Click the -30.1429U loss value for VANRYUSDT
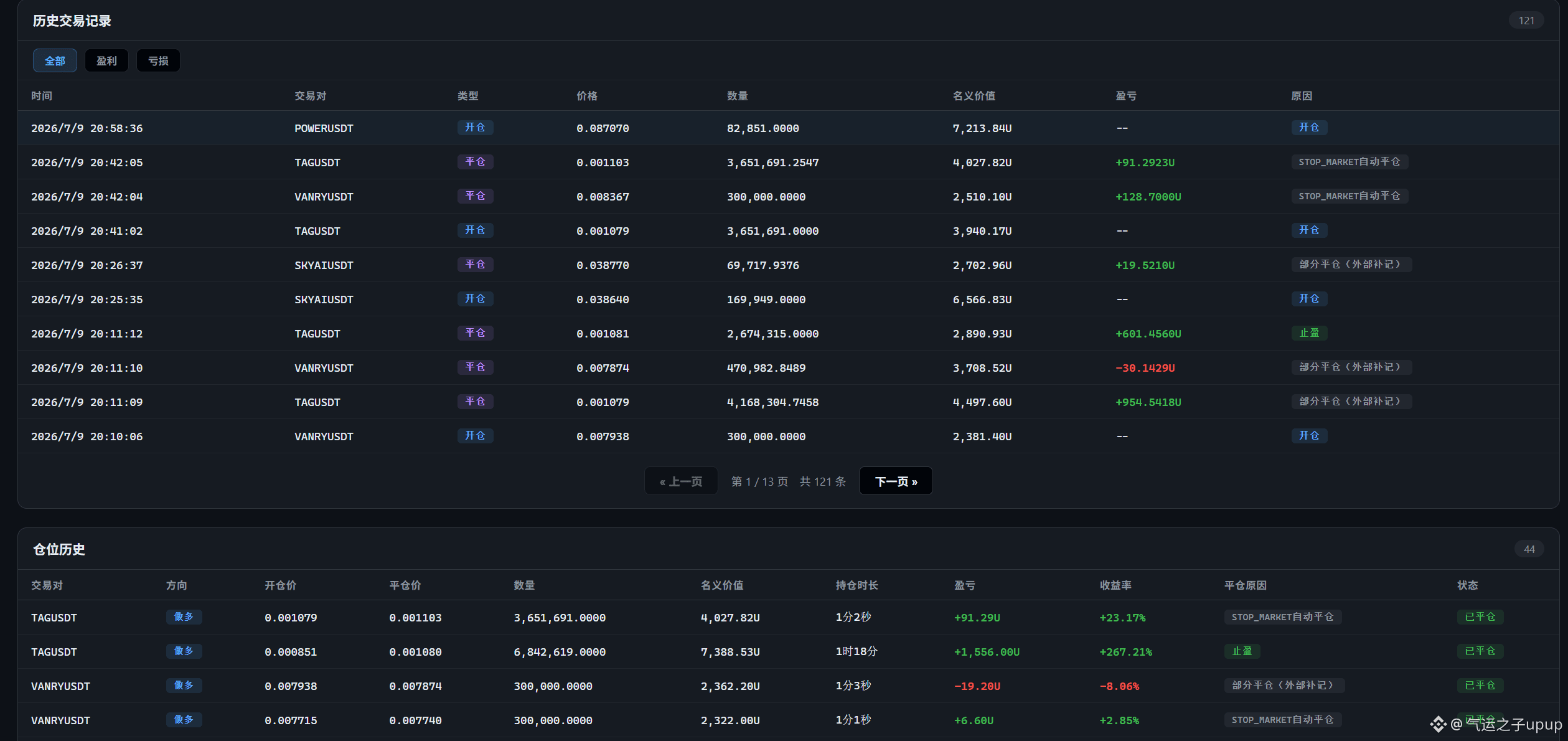Viewport: 1568px width, 741px height. click(x=1145, y=368)
